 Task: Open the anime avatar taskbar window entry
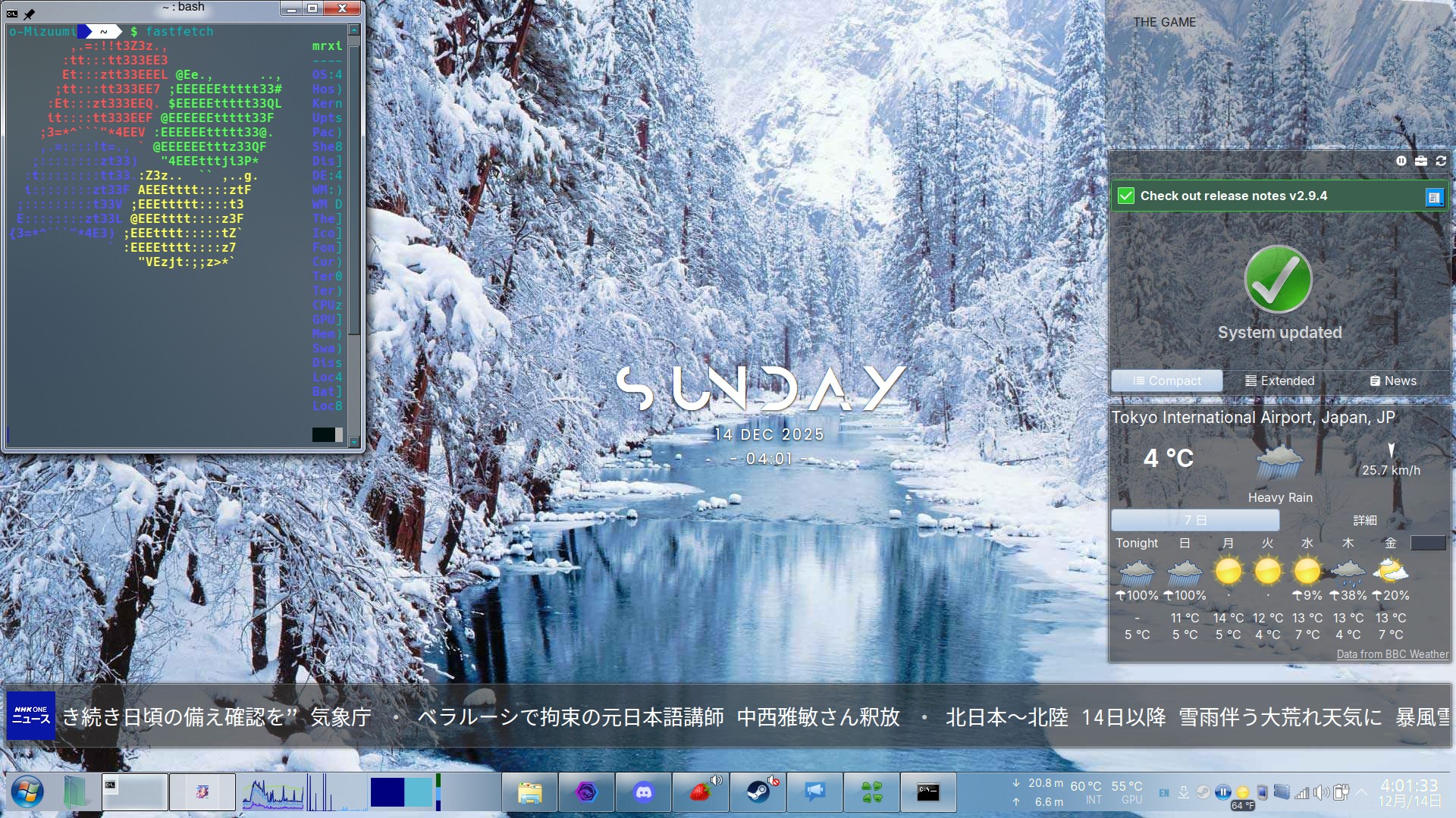[202, 792]
